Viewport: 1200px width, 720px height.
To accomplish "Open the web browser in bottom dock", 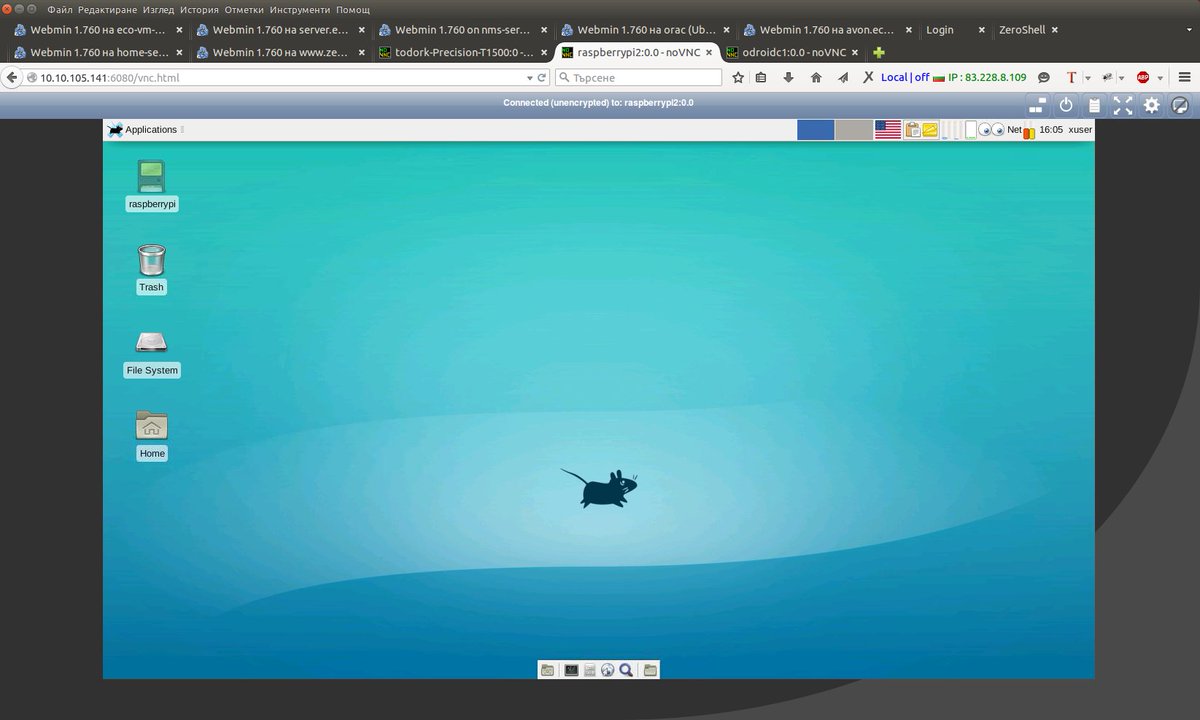I will pos(607,670).
